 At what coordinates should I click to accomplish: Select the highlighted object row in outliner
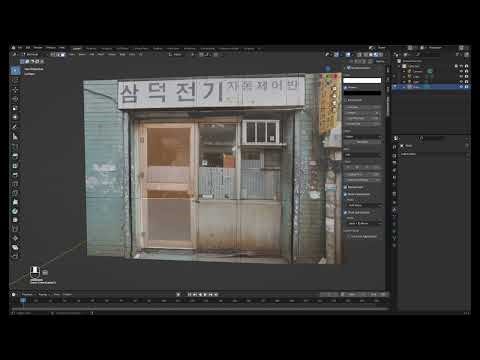(x=431, y=87)
